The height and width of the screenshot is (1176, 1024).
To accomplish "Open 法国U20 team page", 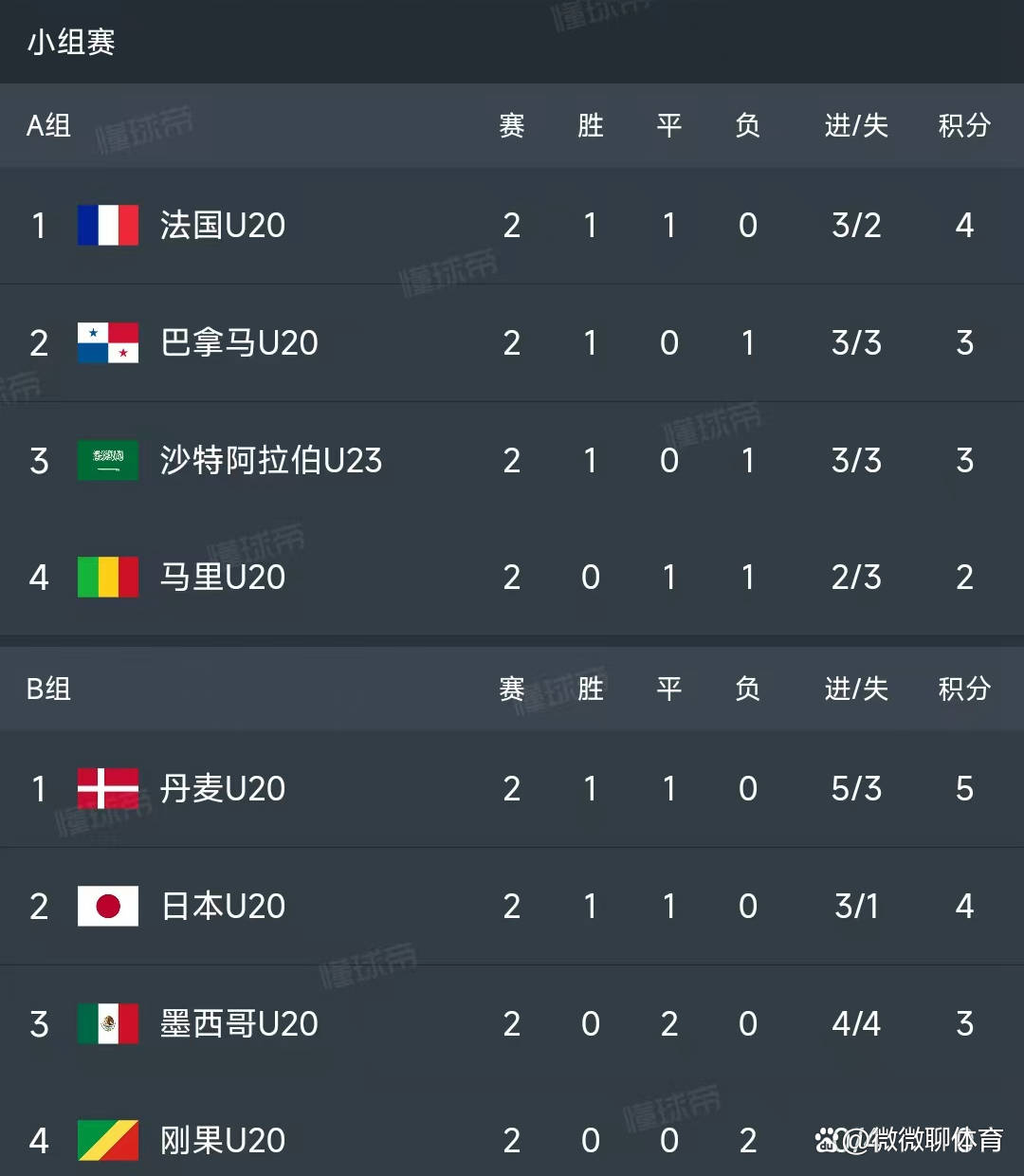I will pyautogui.click(x=223, y=226).
